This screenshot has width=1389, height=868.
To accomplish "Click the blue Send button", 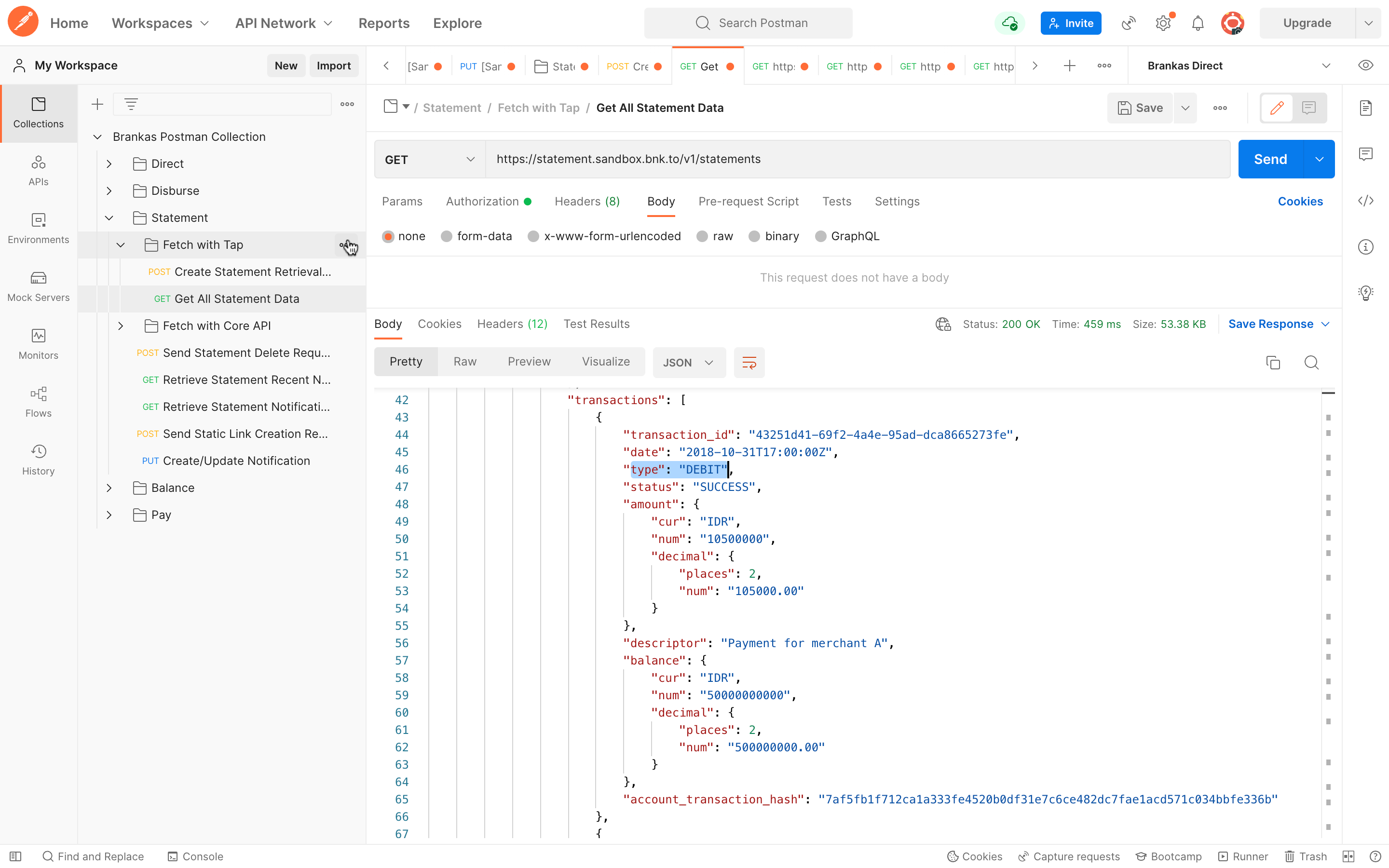I will [x=1269, y=160].
